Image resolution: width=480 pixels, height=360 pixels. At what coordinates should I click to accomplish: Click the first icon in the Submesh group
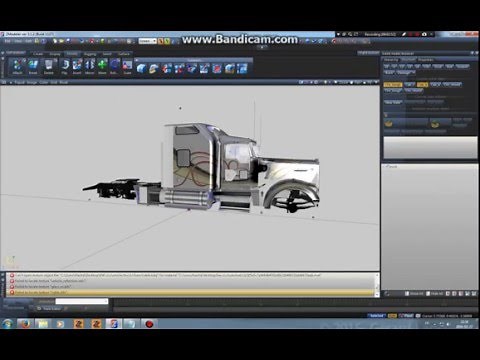(141, 68)
